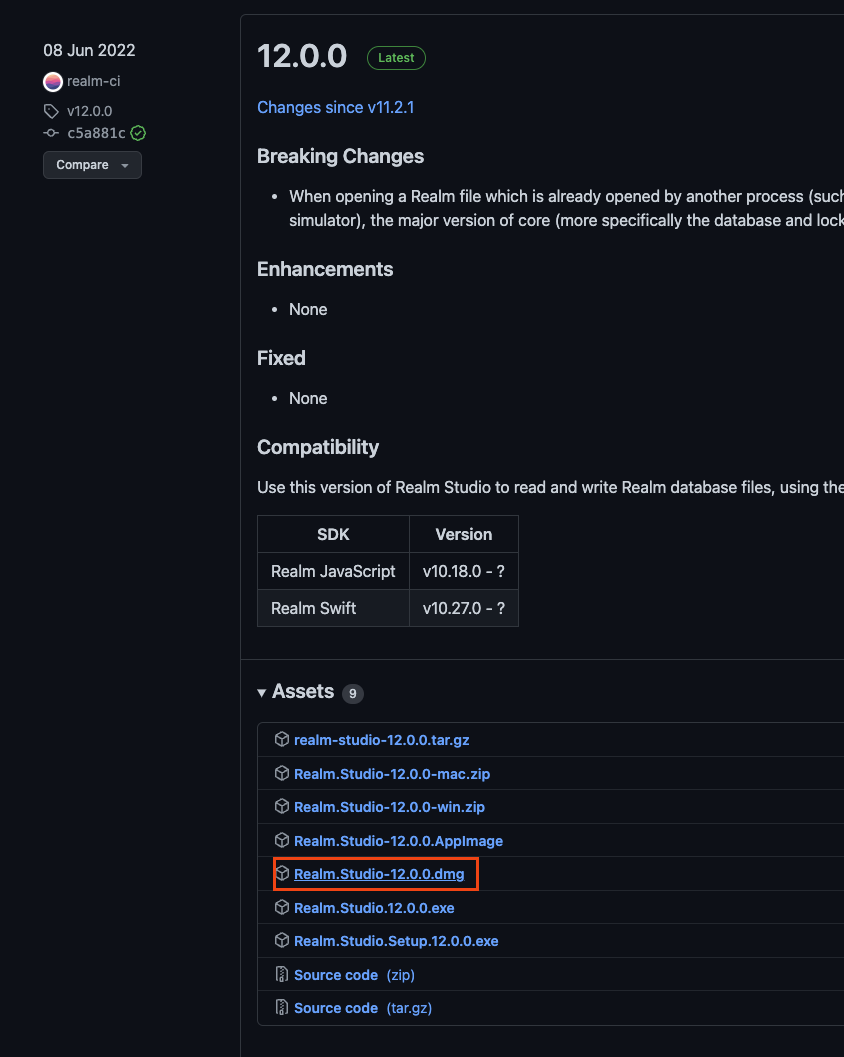The image size is (844, 1057).
Task: Click the Fixed heading
Action: (x=281, y=358)
